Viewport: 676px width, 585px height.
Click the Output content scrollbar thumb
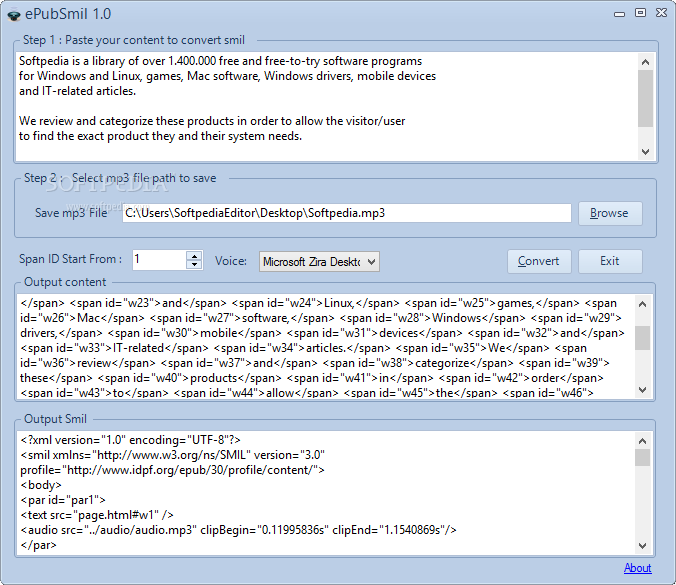(642, 338)
